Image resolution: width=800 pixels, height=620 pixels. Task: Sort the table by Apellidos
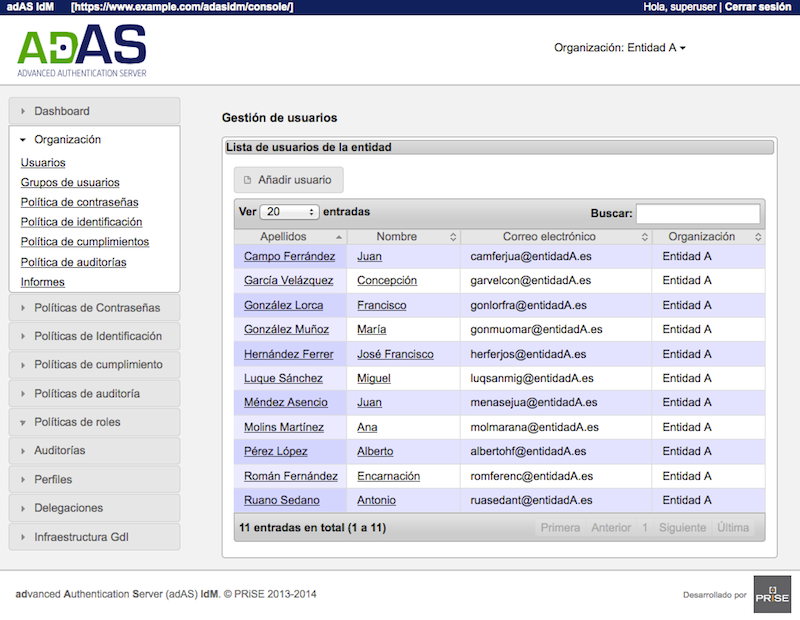(x=290, y=237)
